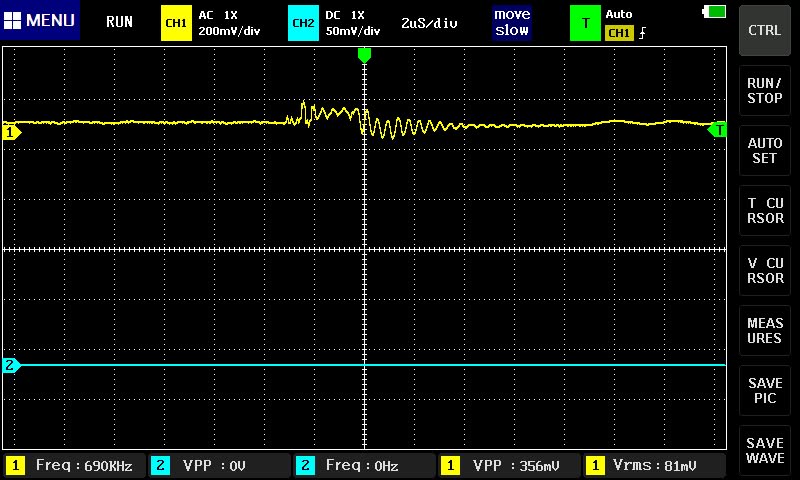Click the green trigger position marker at top
Image resolution: width=800 pixels, height=480 pixels.
tap(364, 54)
